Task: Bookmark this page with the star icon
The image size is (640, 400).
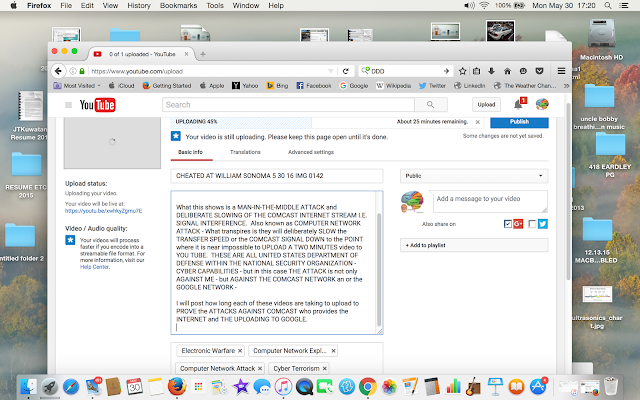Action: [462, 71]
